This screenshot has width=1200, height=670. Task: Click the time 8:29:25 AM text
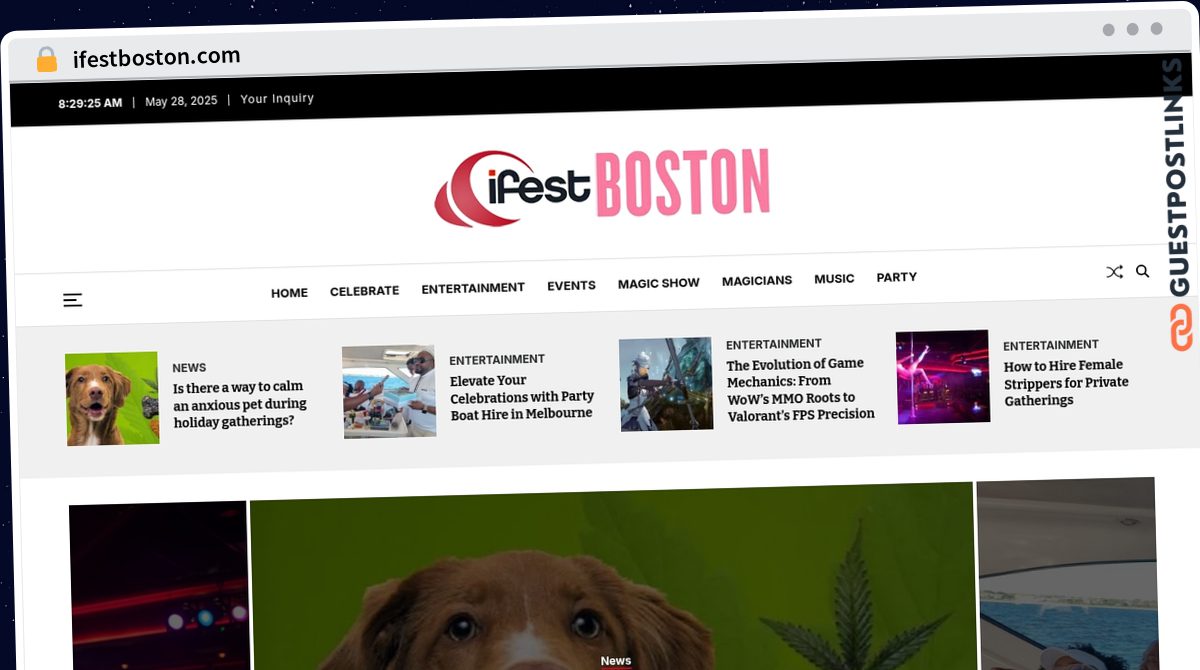tap(90, 103)
